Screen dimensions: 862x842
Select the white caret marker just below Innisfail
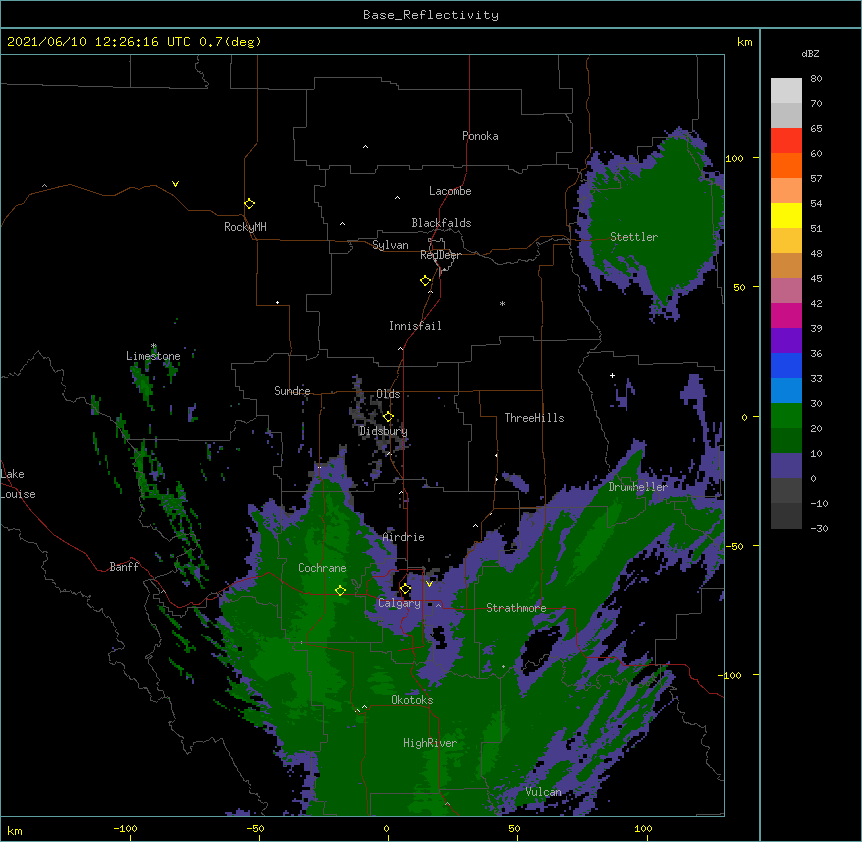(400, 348)
